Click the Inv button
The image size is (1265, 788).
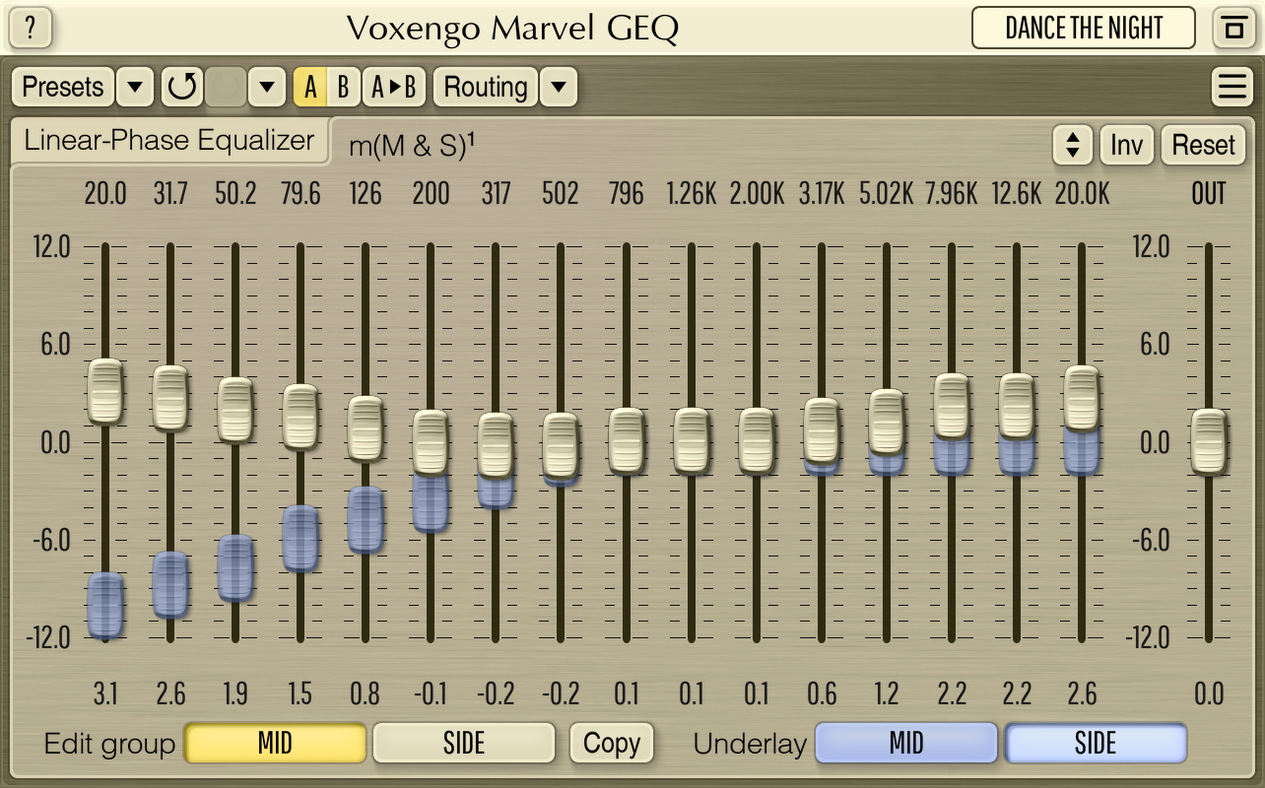[1127, 145]
